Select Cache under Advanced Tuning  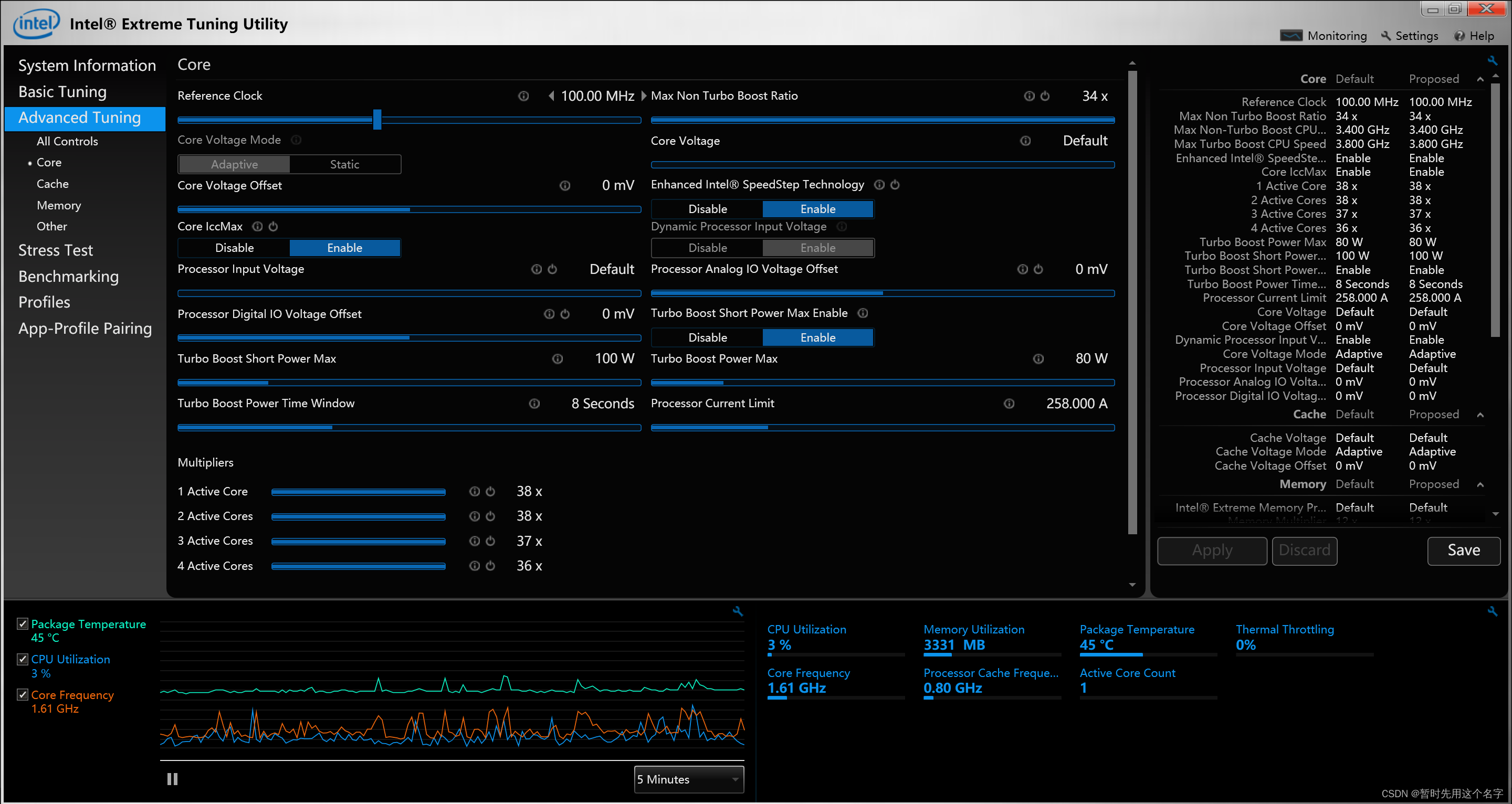click(x=52, y=184)
